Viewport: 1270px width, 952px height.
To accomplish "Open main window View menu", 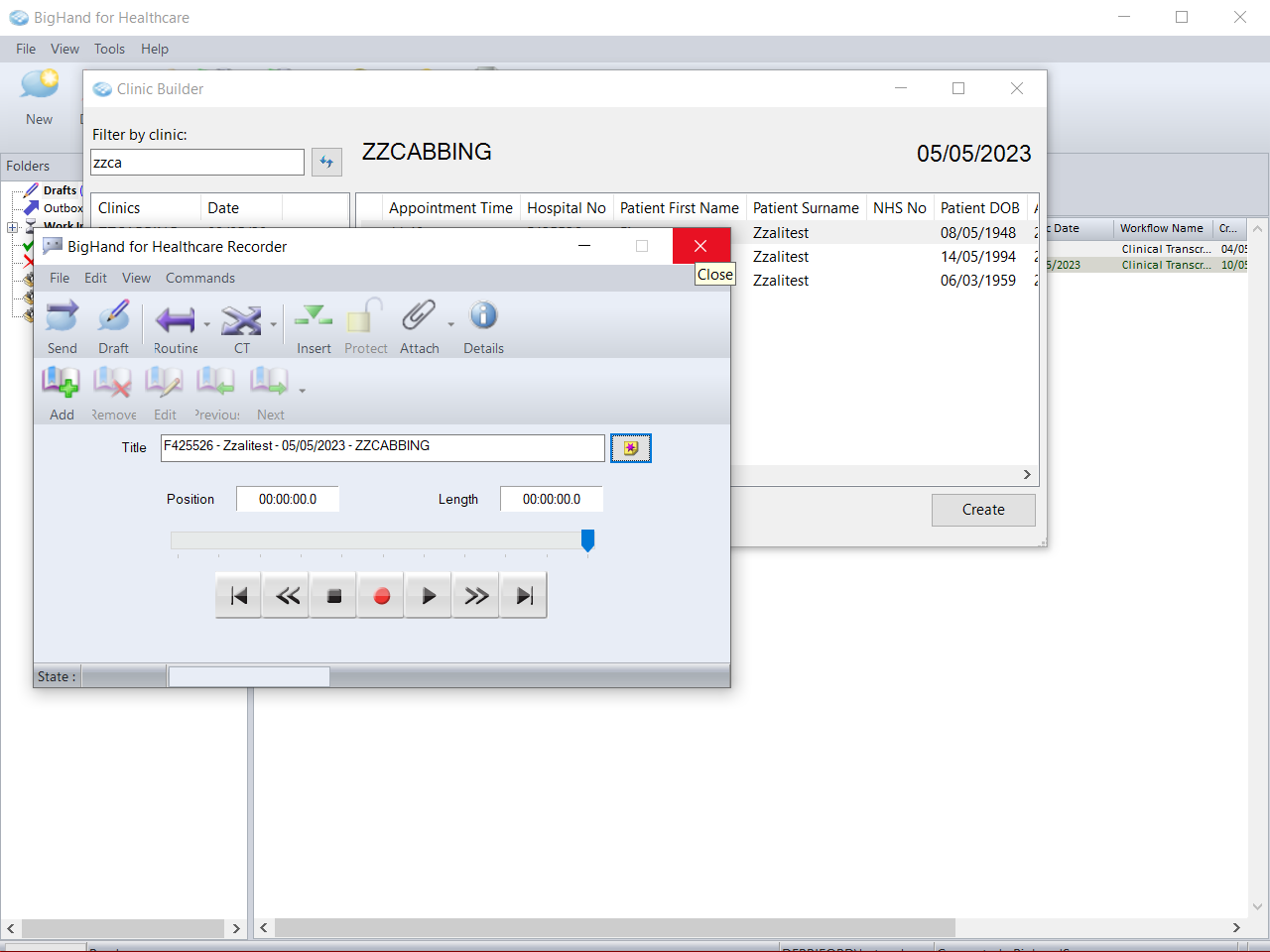I will point(64,49).
